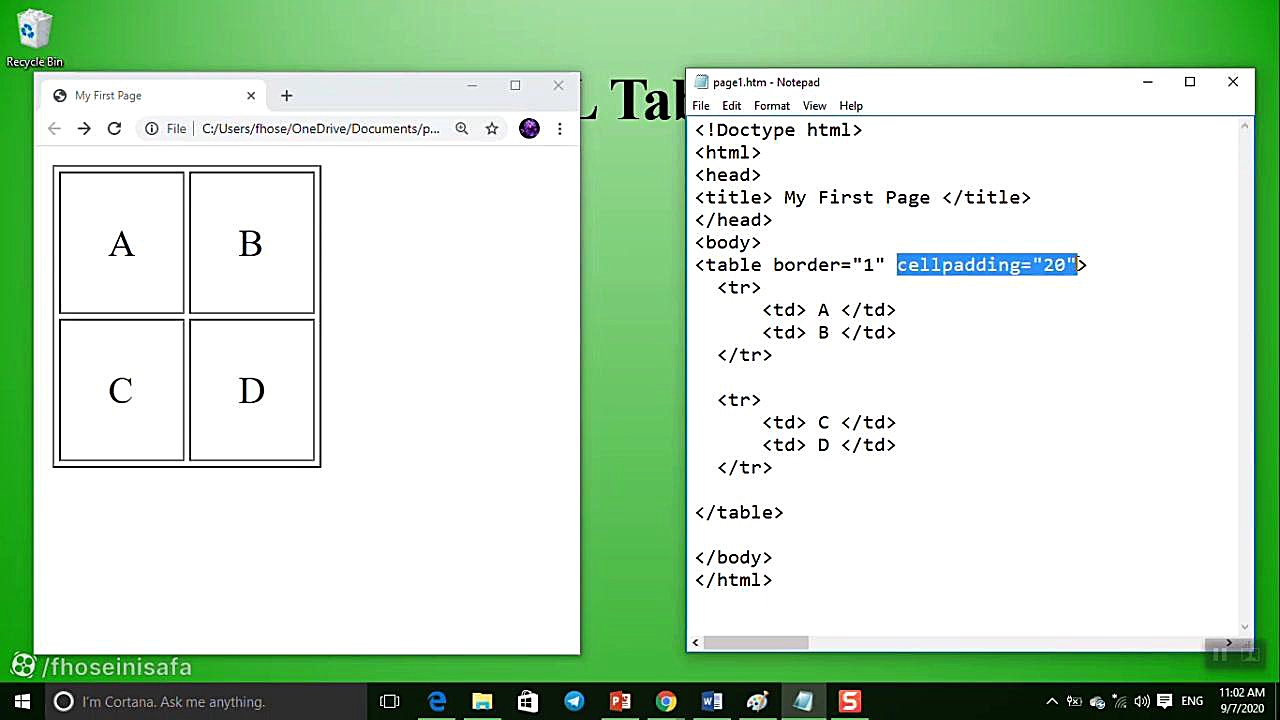Click the address bar showing the file path
Image resolution: width=1280 pixels, height=720 pixels.
pos(320,128)
